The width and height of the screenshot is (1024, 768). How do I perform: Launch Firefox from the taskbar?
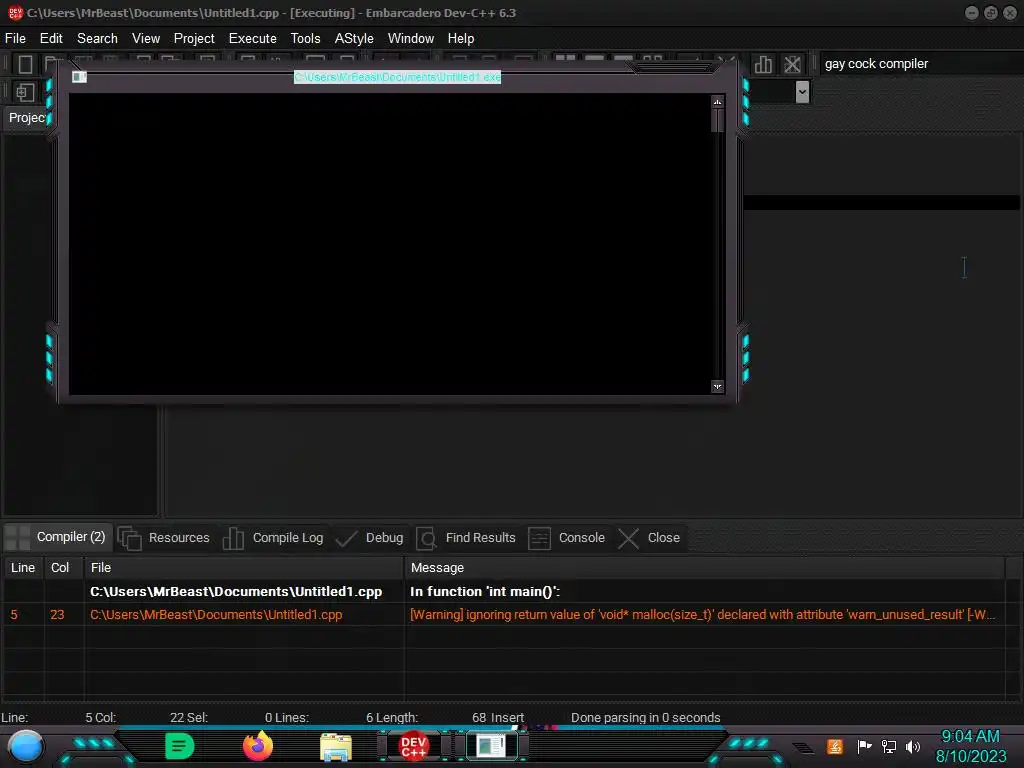258,746
